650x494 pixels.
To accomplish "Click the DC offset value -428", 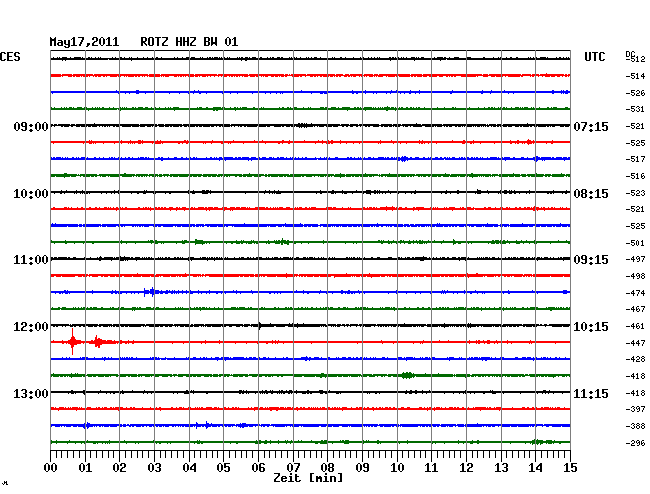I will (x=635, y=359).
